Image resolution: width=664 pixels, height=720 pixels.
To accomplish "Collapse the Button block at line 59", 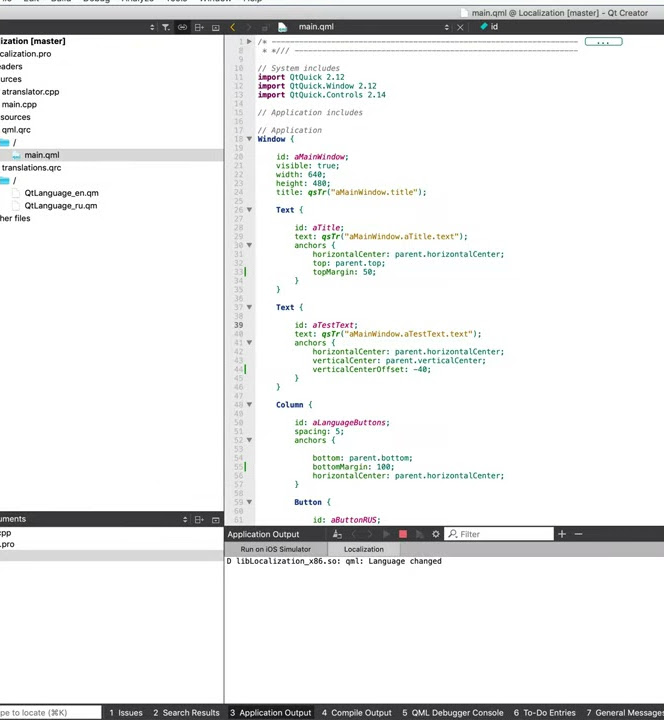I will pos(249,502).
